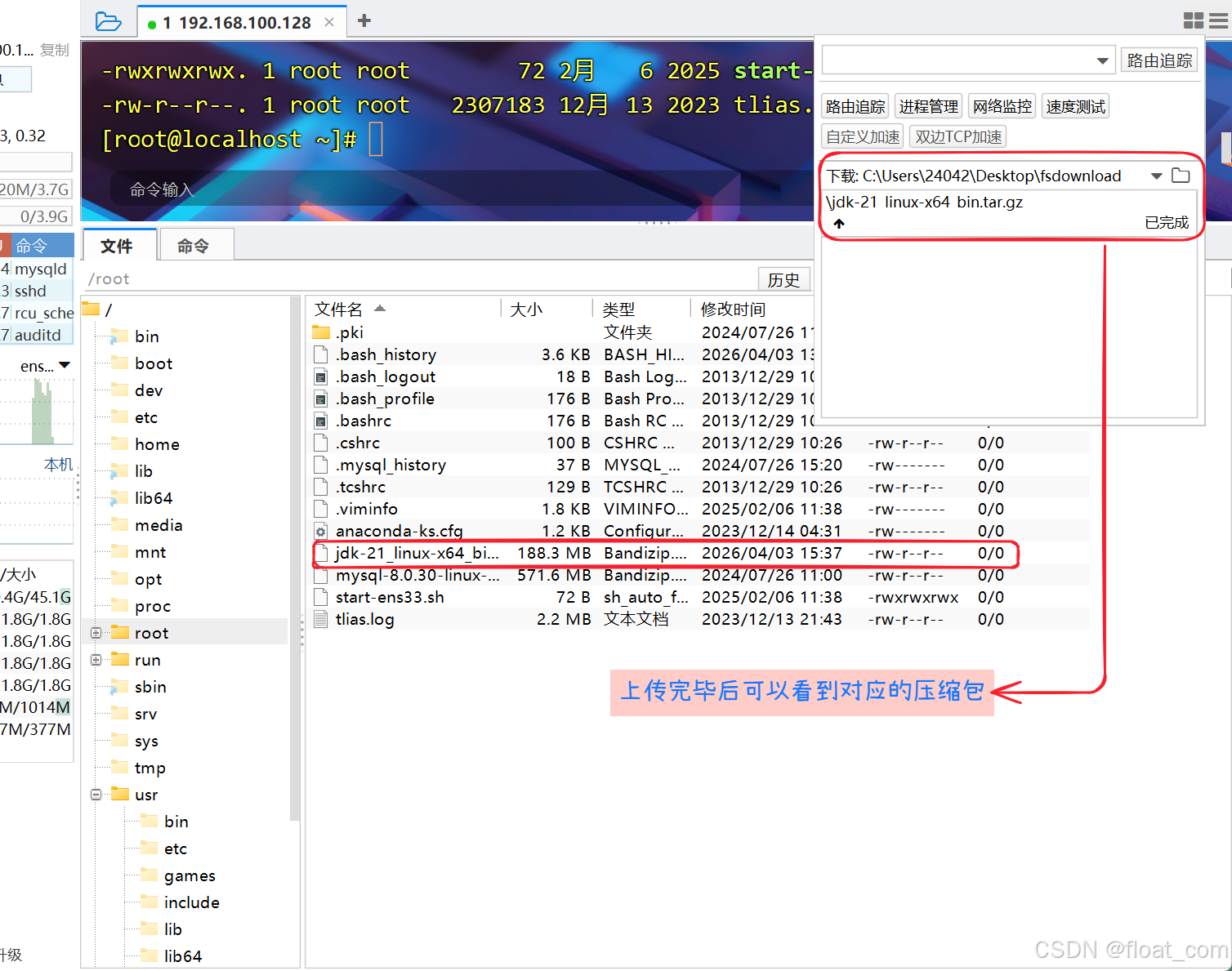
Task: Select the 192.168.100.128 session tab
Action: (243, 22)
